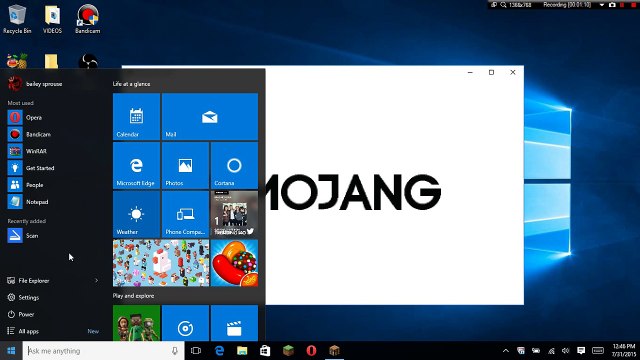Screen dimensions: 640x360
Task: Select the active Minecraft crafting-table taskbar icon
Action: [x=334, y=351]
